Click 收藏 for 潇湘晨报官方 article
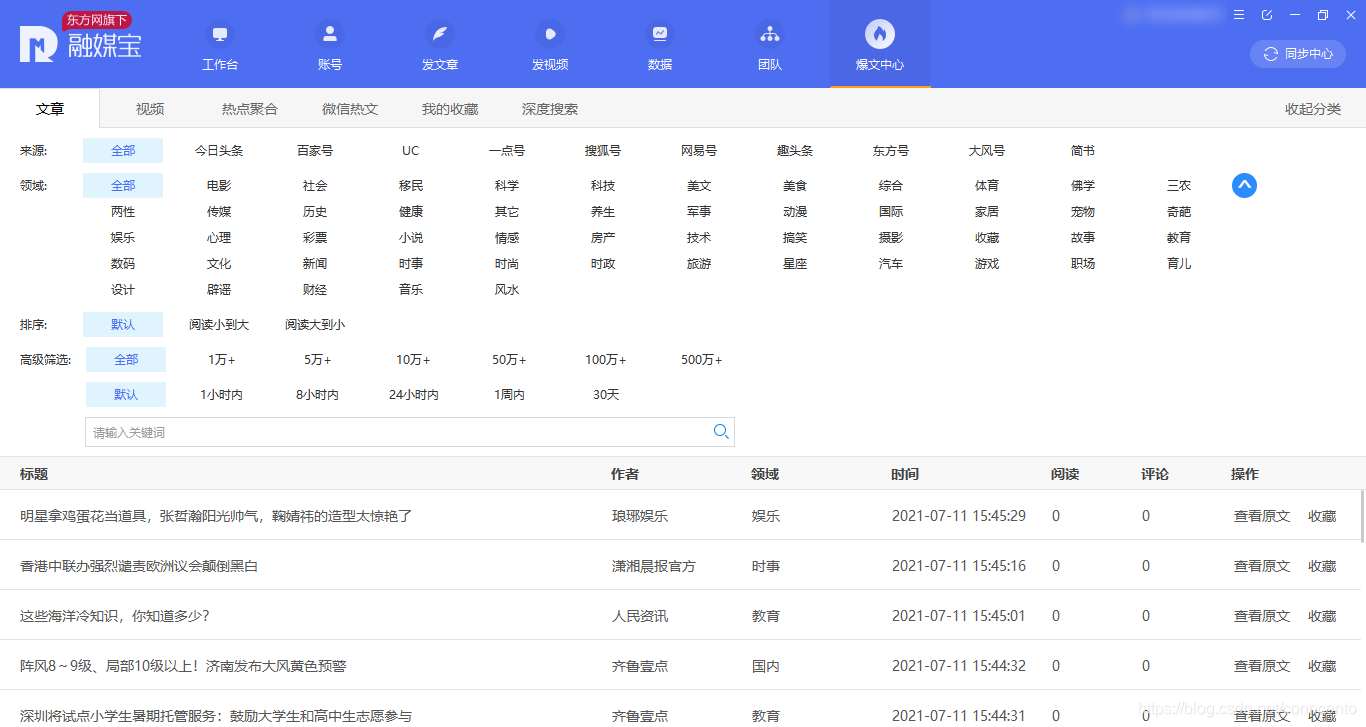 pyautogui.click(x=1322, y=566)
